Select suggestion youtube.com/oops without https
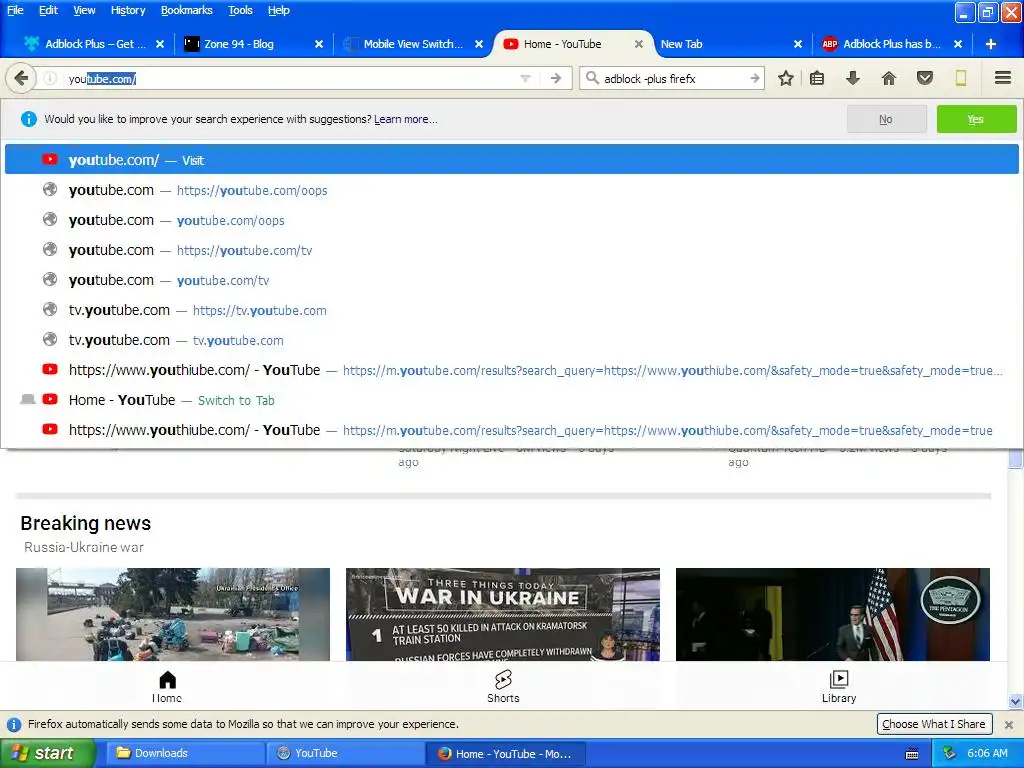This screenshot has width=1024, height=768. click(x=511, y=220)
